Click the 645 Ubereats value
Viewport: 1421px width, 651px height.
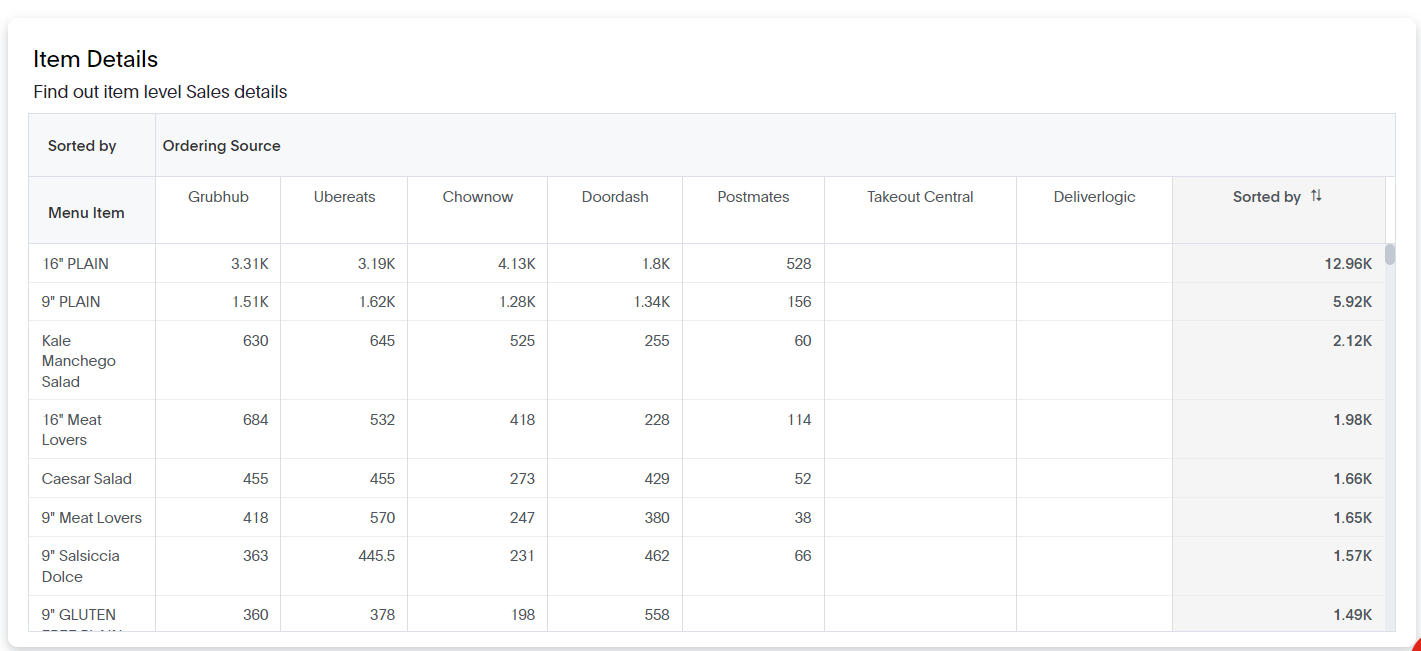coord(382,341)
